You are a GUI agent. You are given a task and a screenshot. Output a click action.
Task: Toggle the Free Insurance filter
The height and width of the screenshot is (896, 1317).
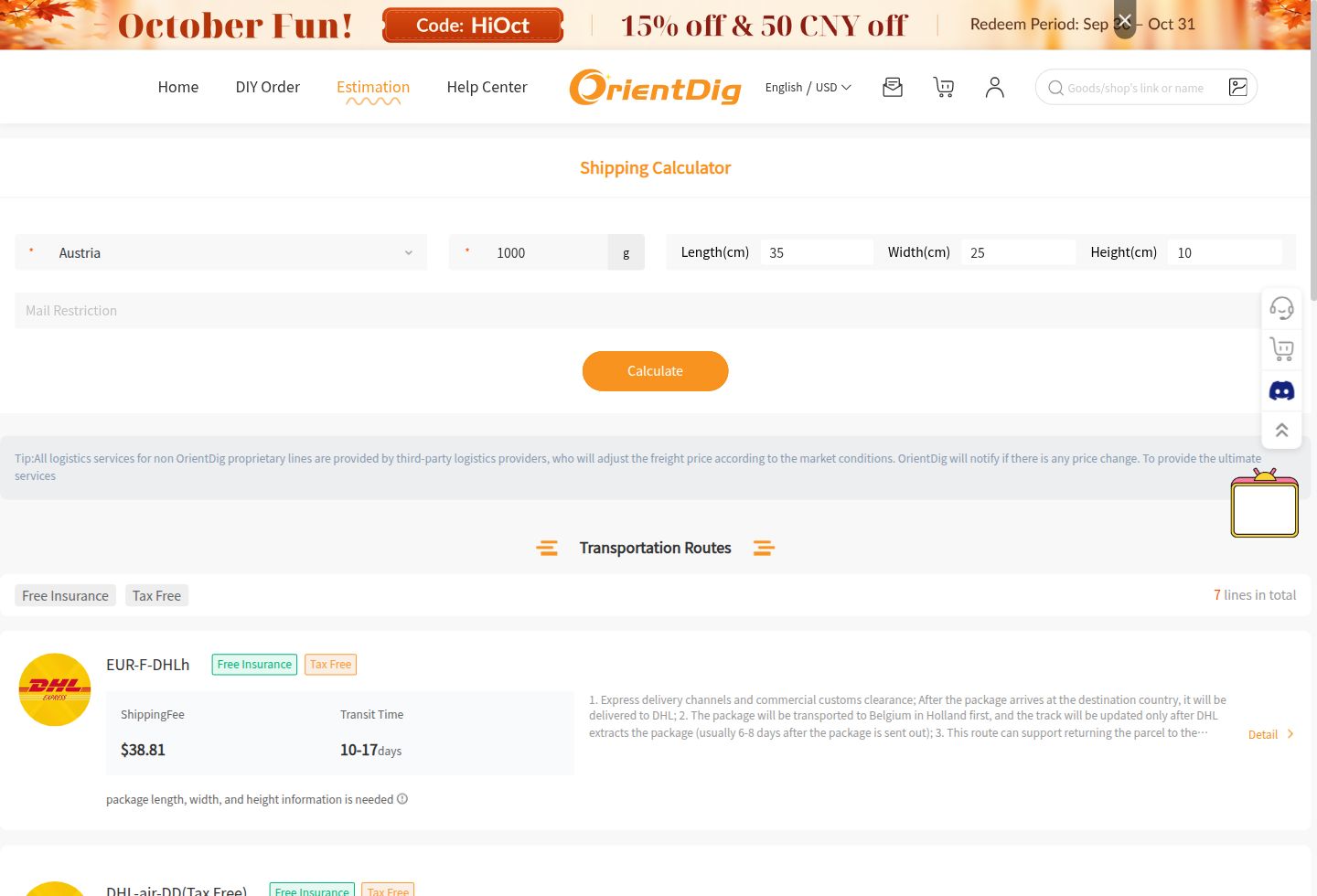[65, 595]
